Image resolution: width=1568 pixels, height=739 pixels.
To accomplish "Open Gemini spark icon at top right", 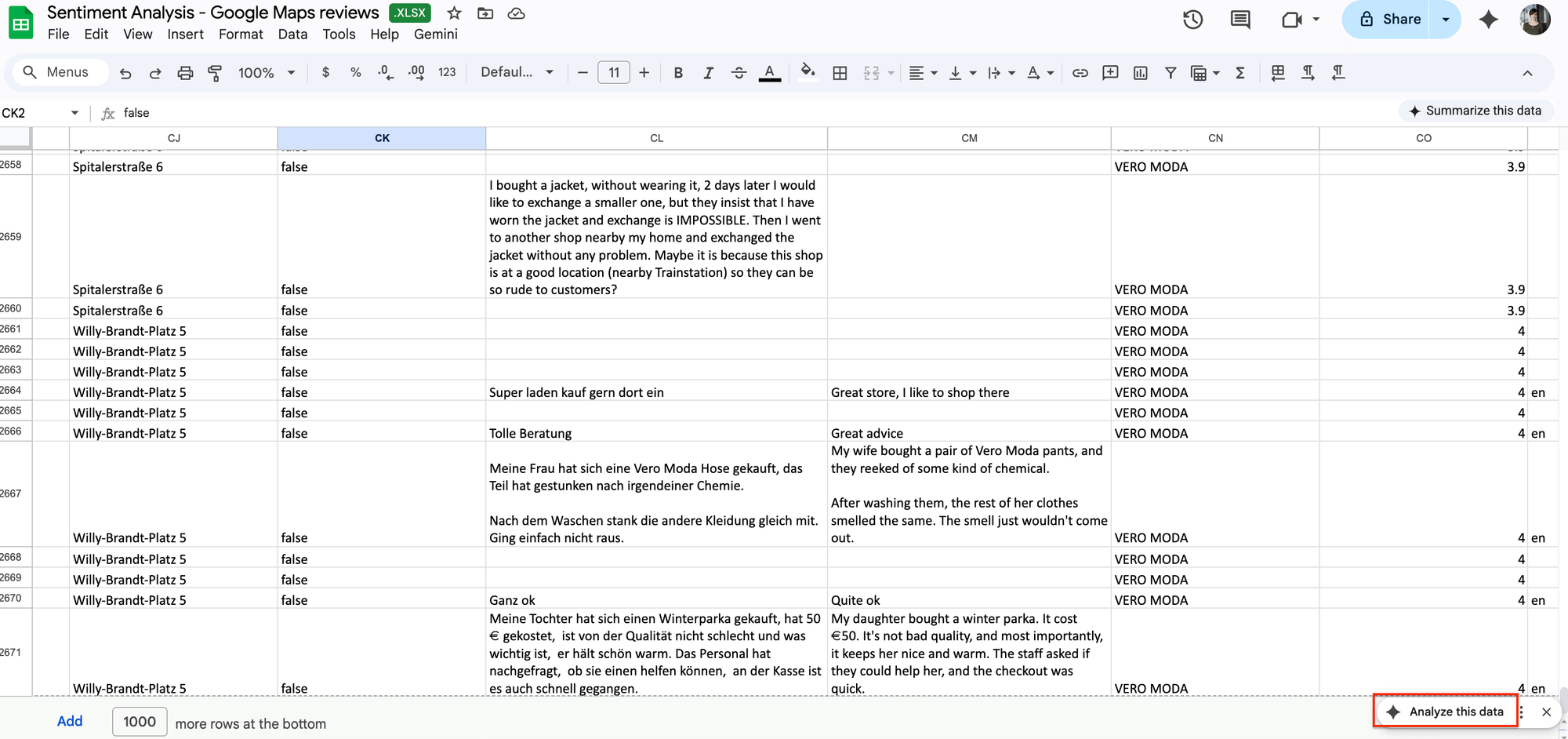I will 1488,20.
